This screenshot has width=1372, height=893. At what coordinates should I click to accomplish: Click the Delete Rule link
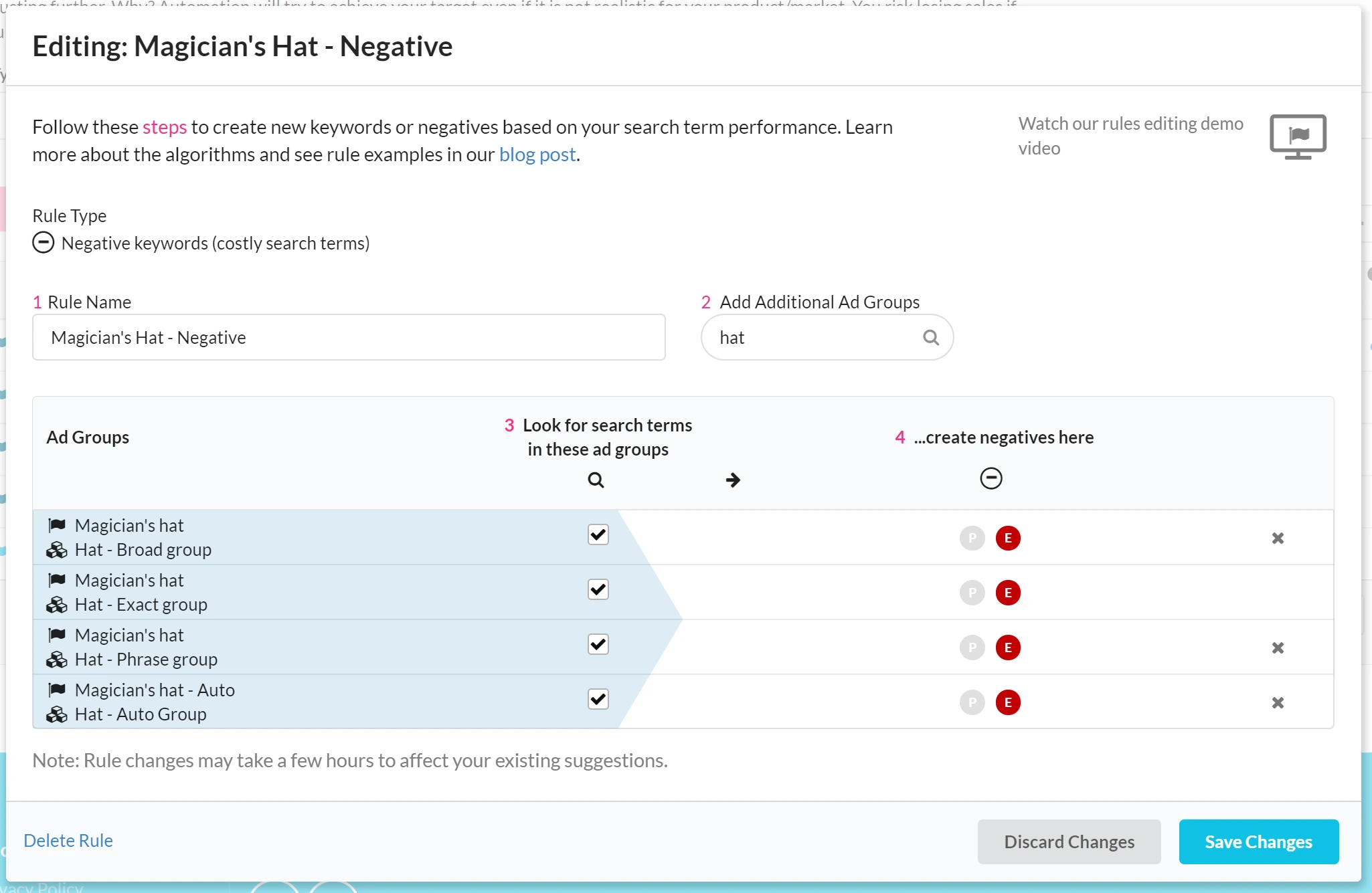point(68,840)
